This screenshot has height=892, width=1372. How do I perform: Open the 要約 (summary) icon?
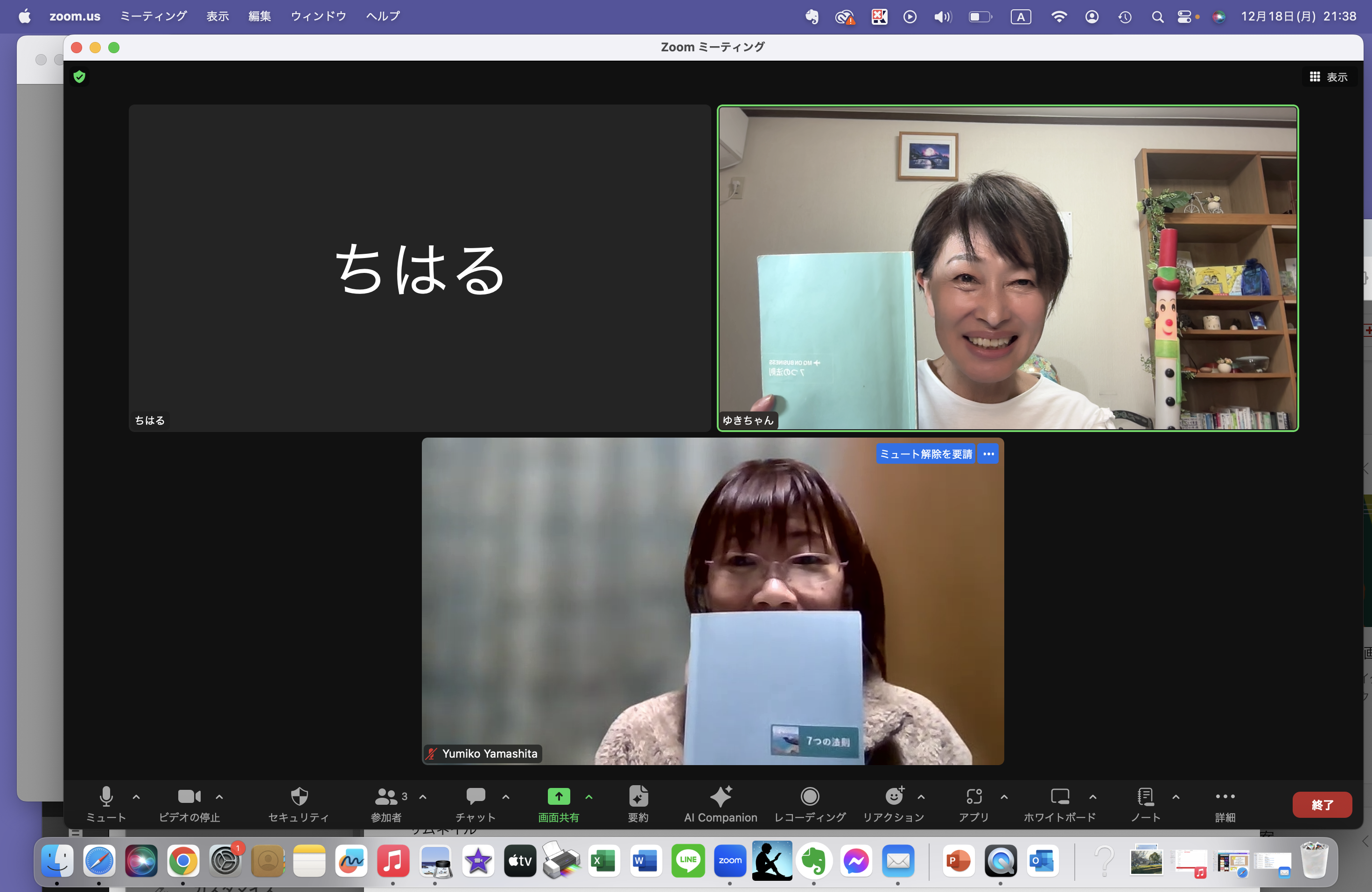pos(638,797)
